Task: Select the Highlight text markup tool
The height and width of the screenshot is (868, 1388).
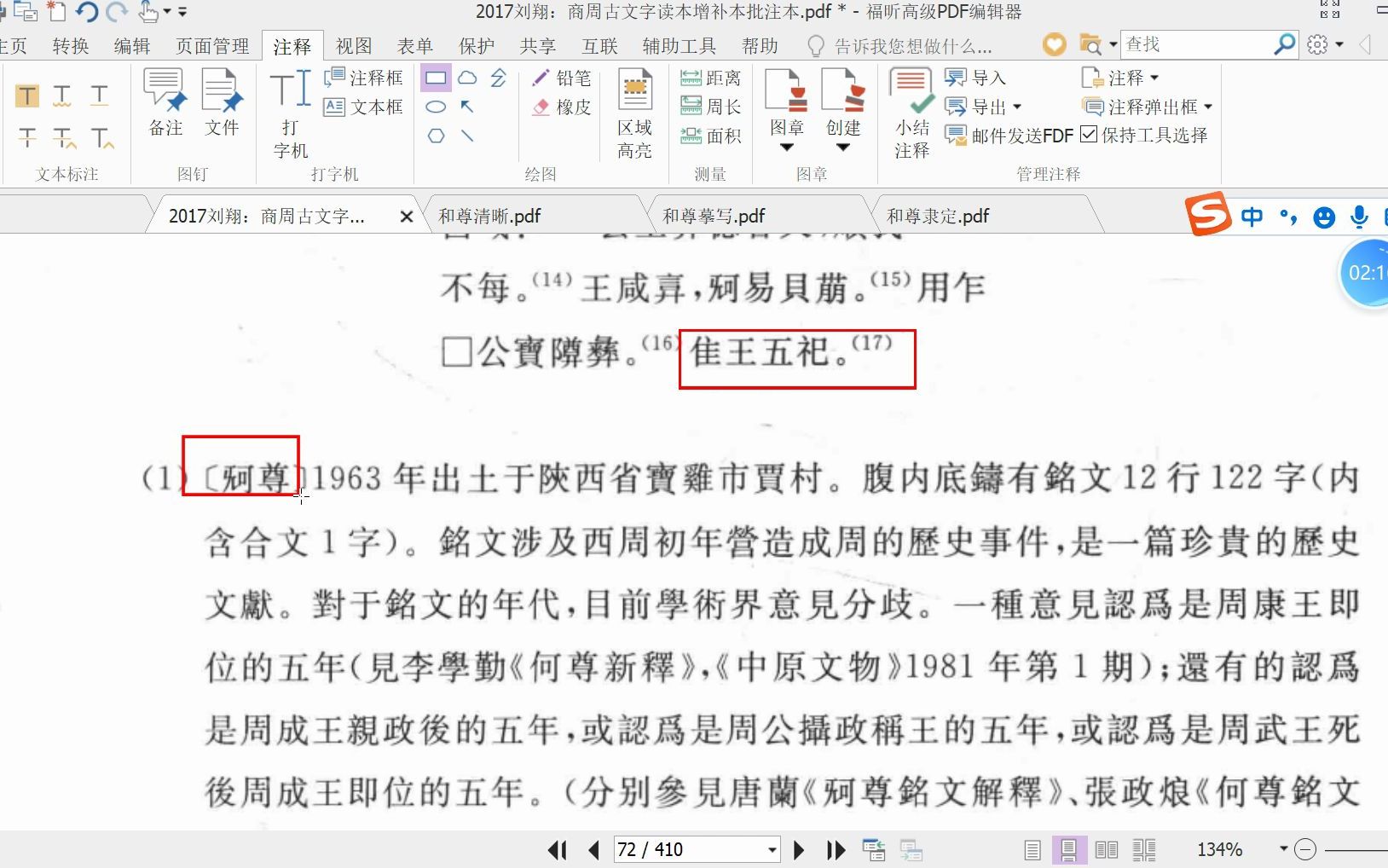Action: coord(27,95)
